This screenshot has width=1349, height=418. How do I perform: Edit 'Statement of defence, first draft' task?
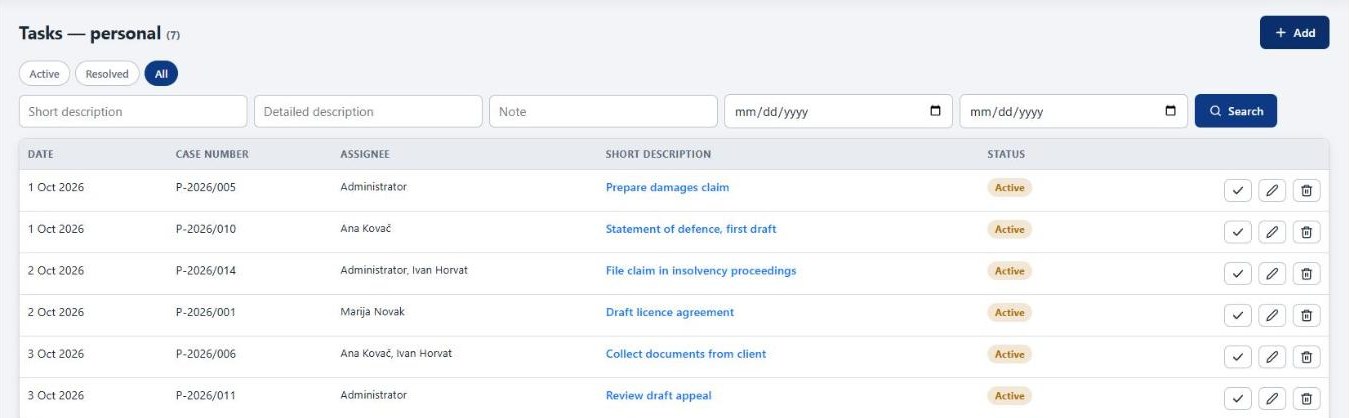coord(1272,232)
